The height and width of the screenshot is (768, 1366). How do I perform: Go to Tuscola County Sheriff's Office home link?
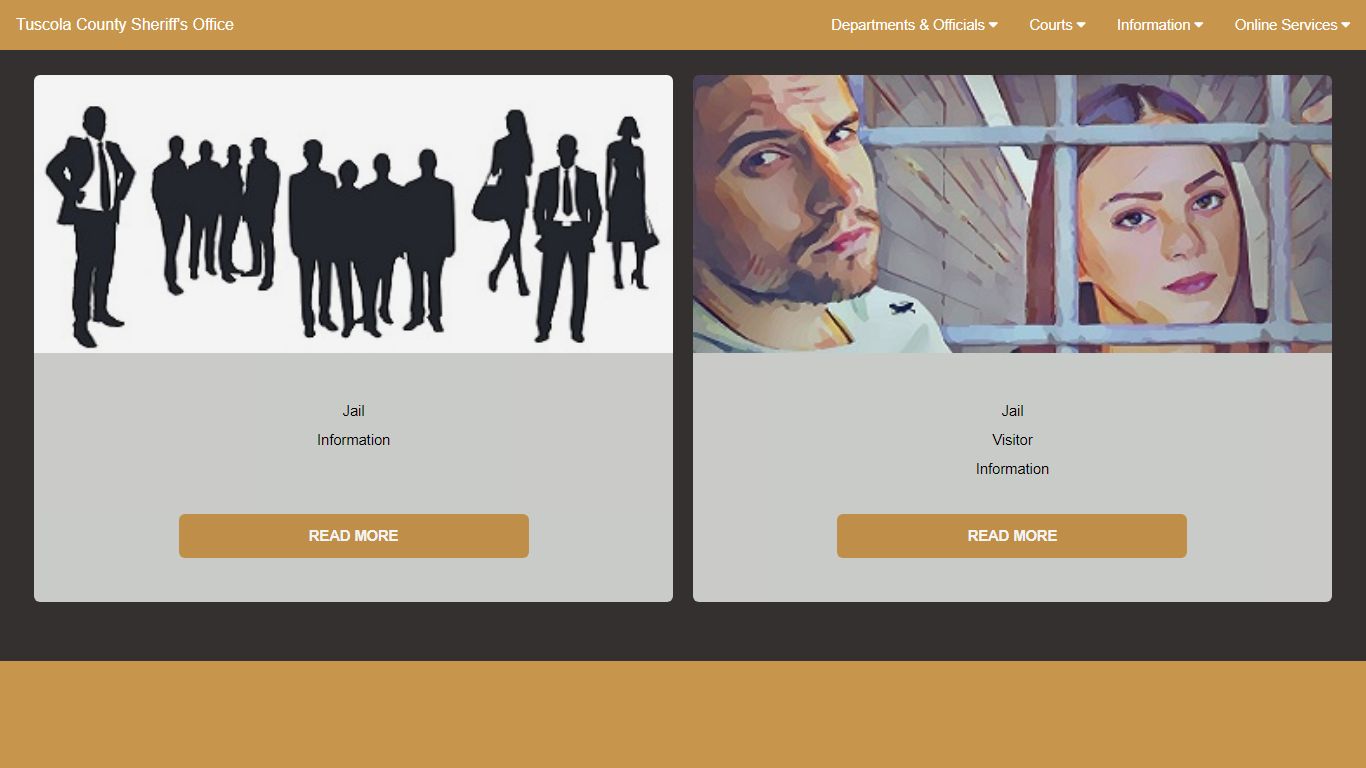[125, 25]
